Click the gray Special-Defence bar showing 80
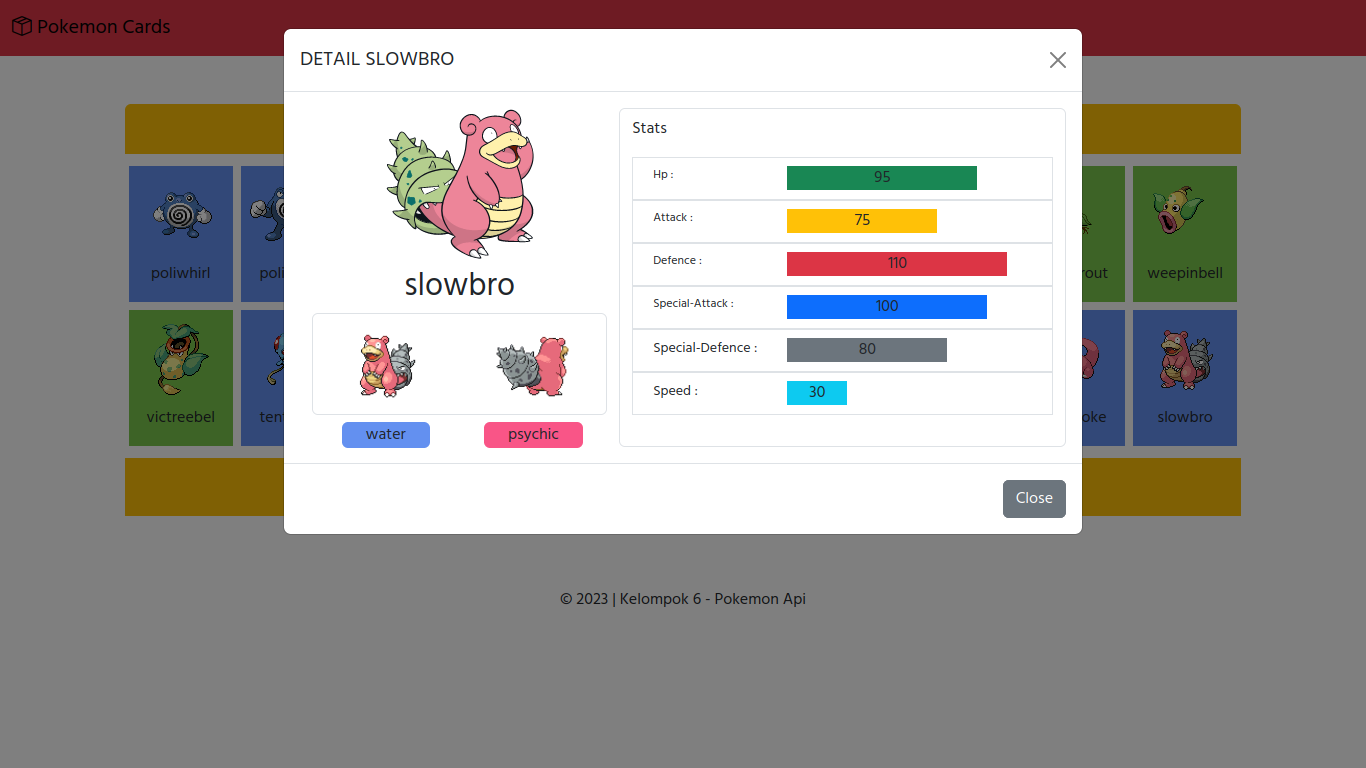This screenshot has height=768, width=1366. coord(867,350)
